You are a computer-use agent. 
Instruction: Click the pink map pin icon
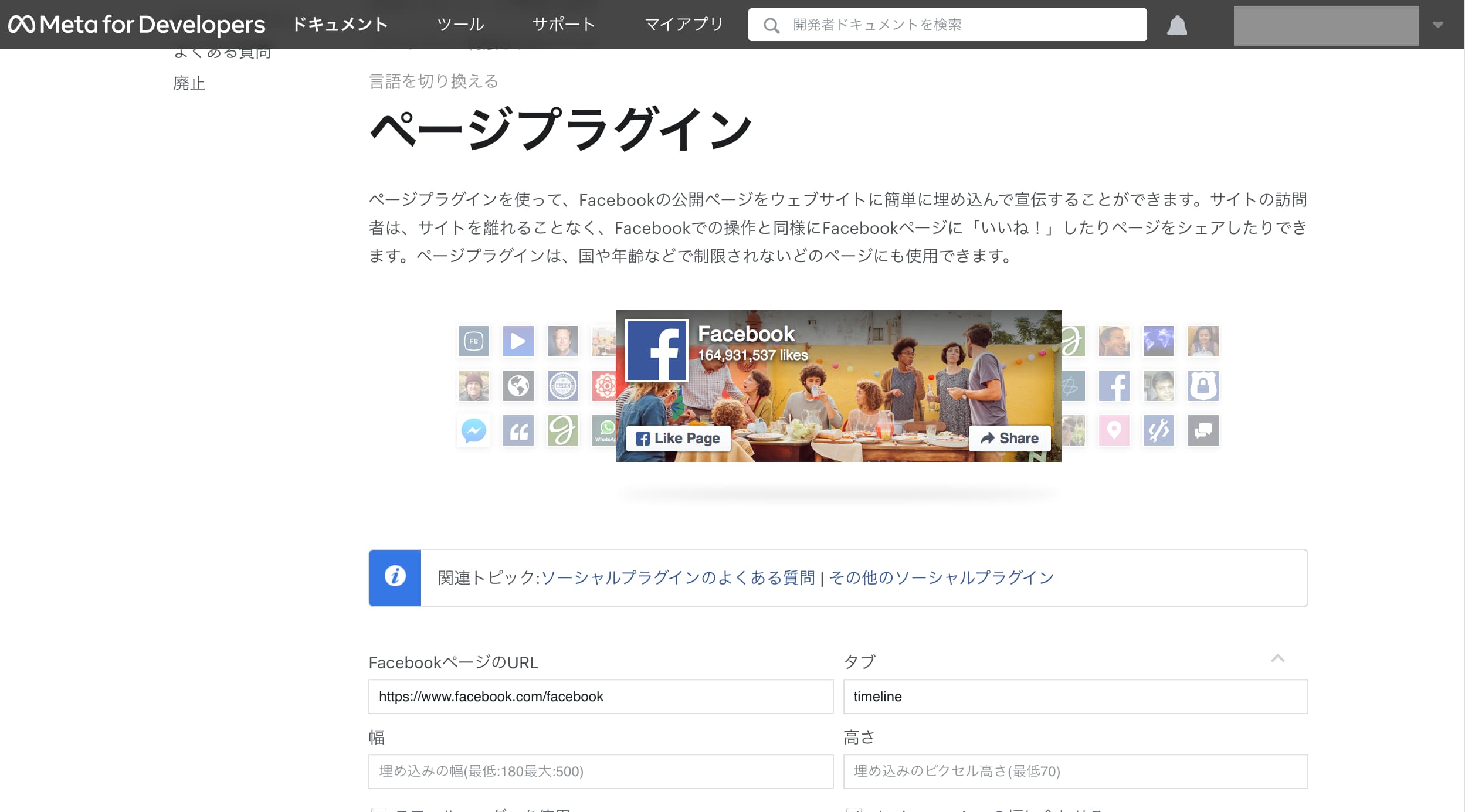point(1114,430)
